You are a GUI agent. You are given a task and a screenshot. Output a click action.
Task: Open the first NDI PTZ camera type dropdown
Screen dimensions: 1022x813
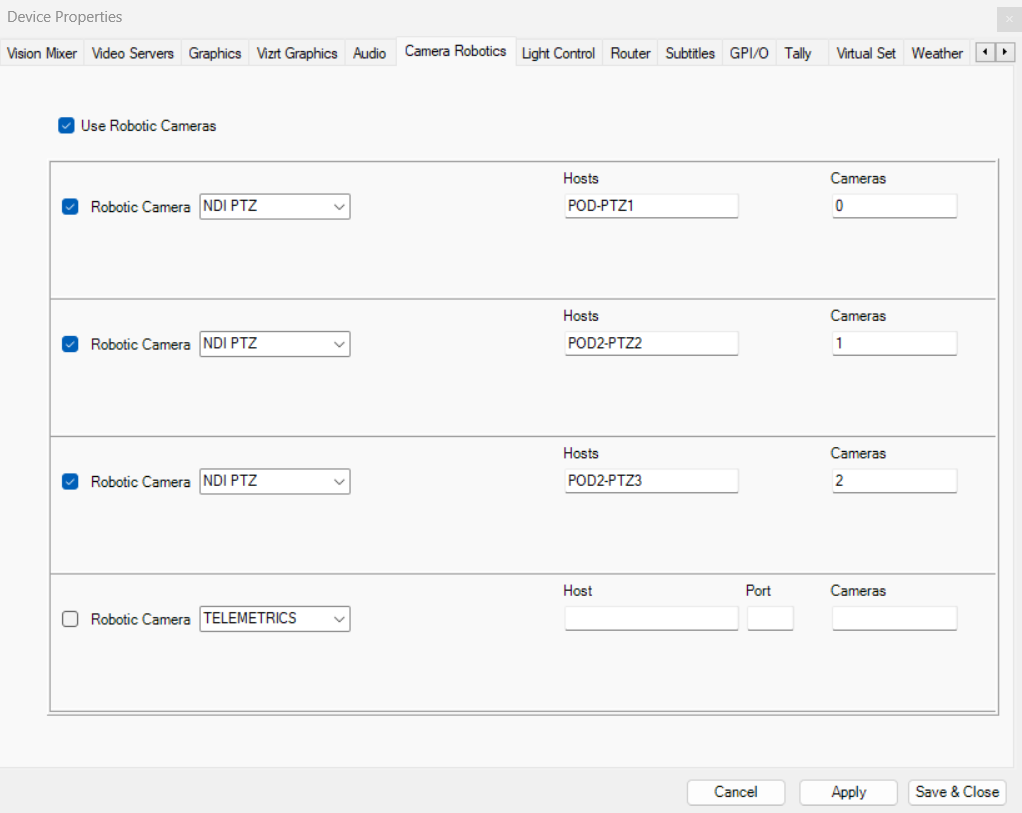pyautogui.click(x=275, y=207)
